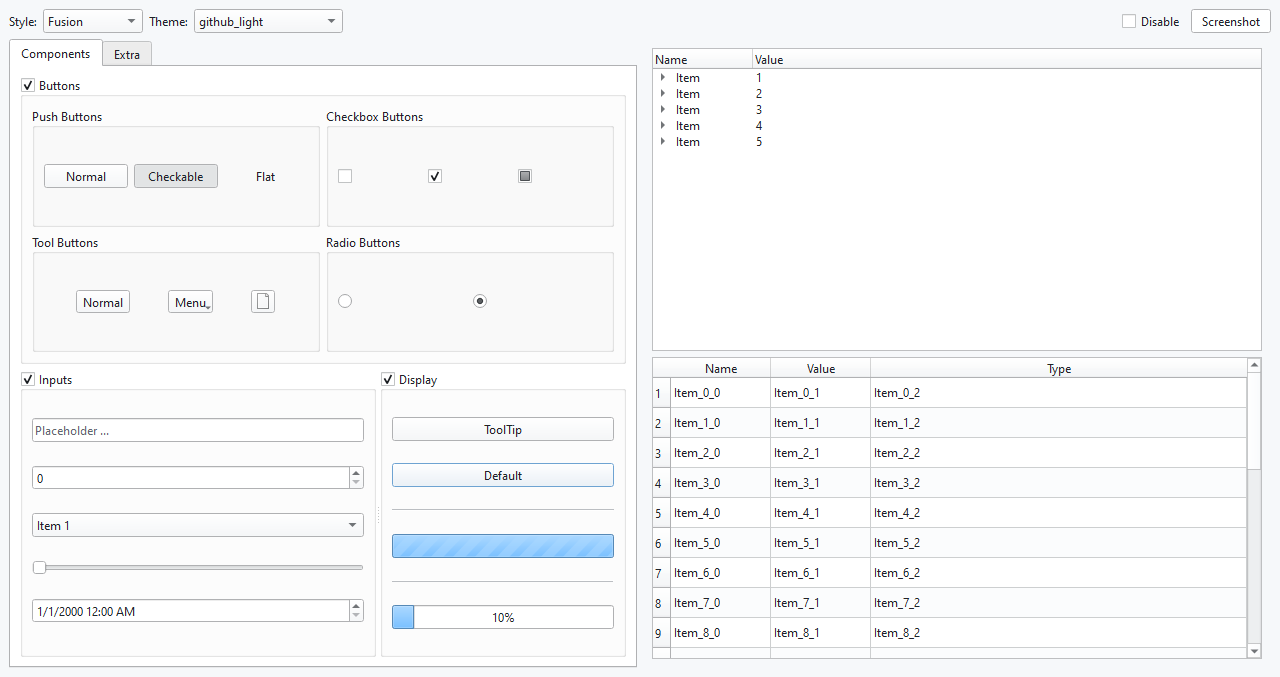Click spinbox up arrow for value 0
The width and height of the screenshot is (1280, 677).
click(x=357, y=473)
